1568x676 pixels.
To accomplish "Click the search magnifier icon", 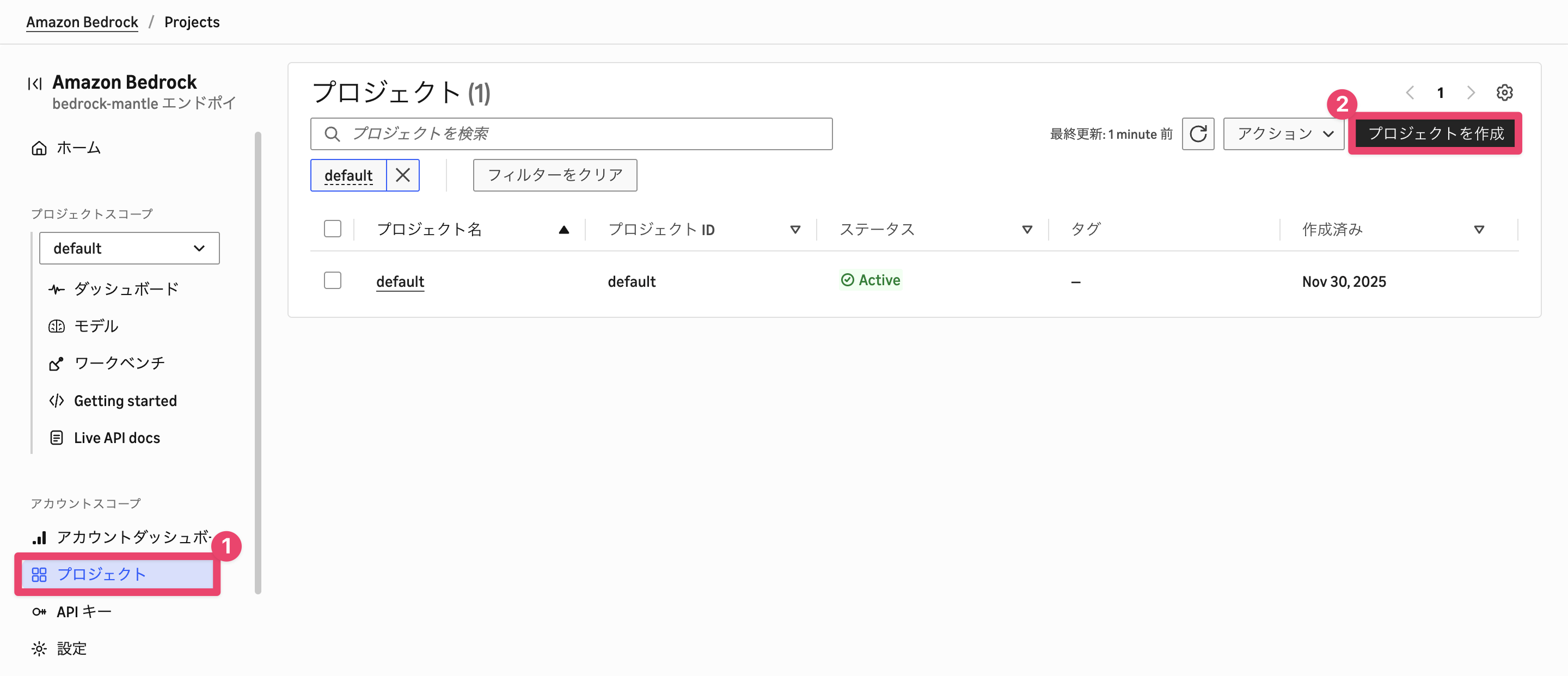I will [332, 134].
